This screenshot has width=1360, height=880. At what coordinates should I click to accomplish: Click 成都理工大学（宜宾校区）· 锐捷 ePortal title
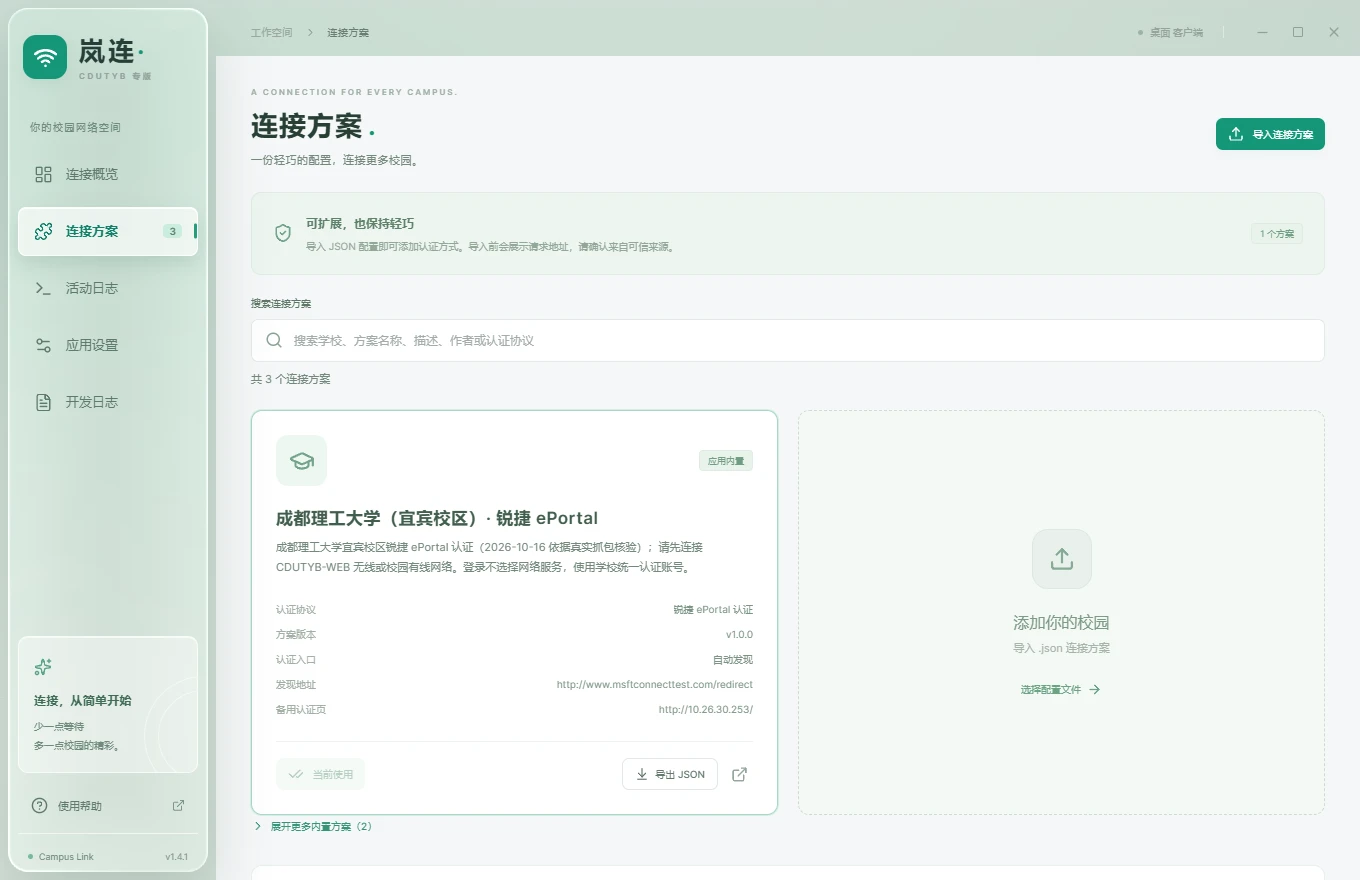tap(437, 519)
